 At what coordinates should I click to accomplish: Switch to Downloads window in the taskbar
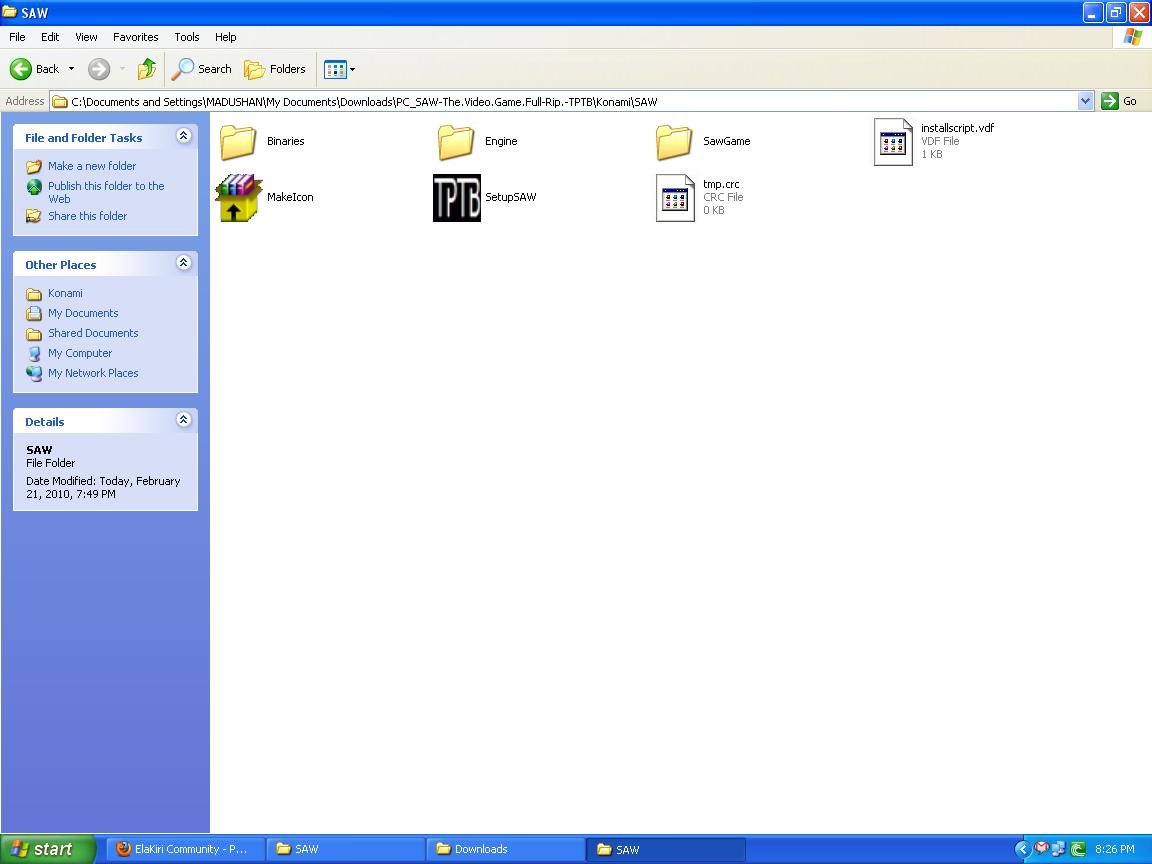[505, 849]
